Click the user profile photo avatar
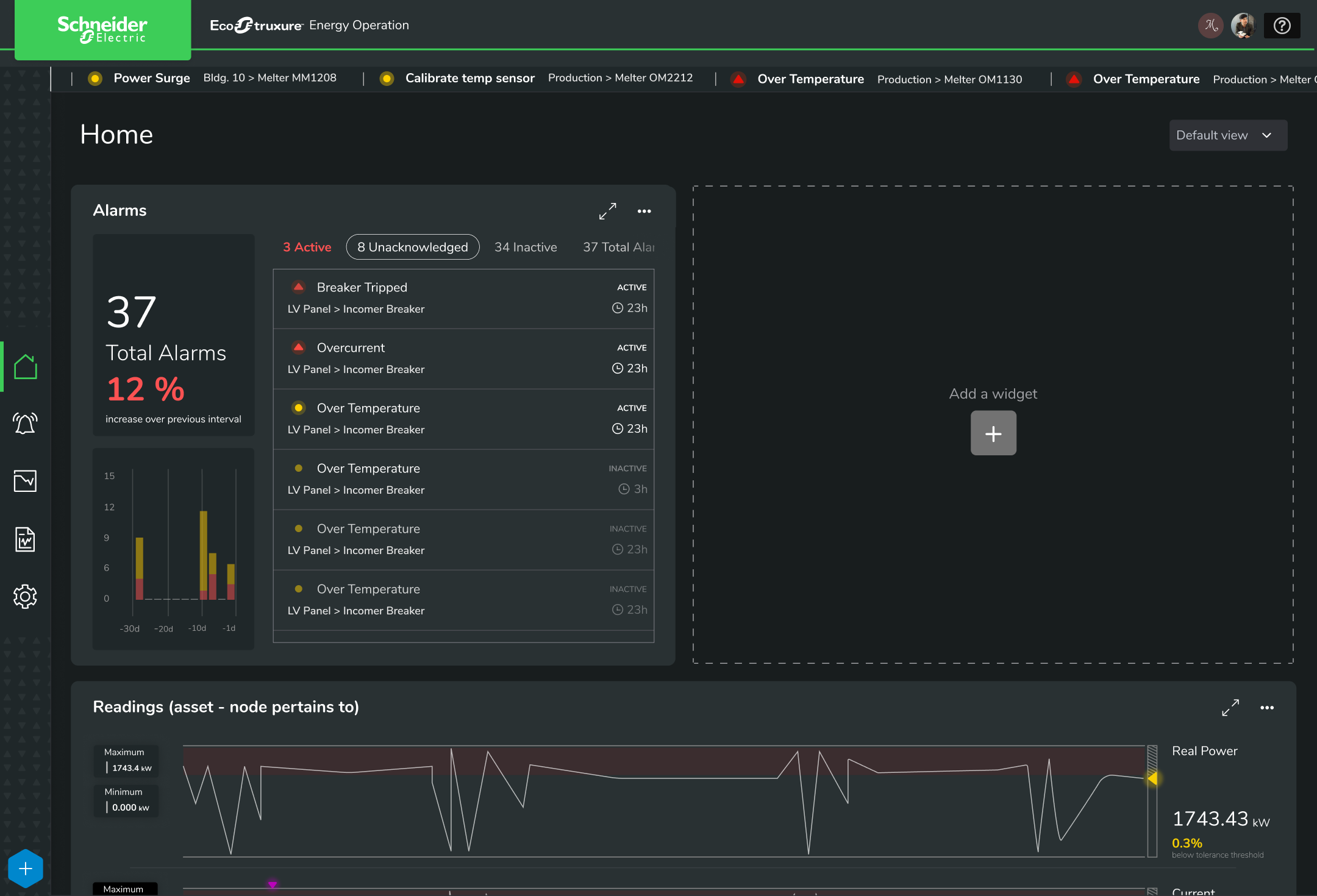Image resolution: width=1317 pixels, height=896 pixels. tap(1243, 26)
